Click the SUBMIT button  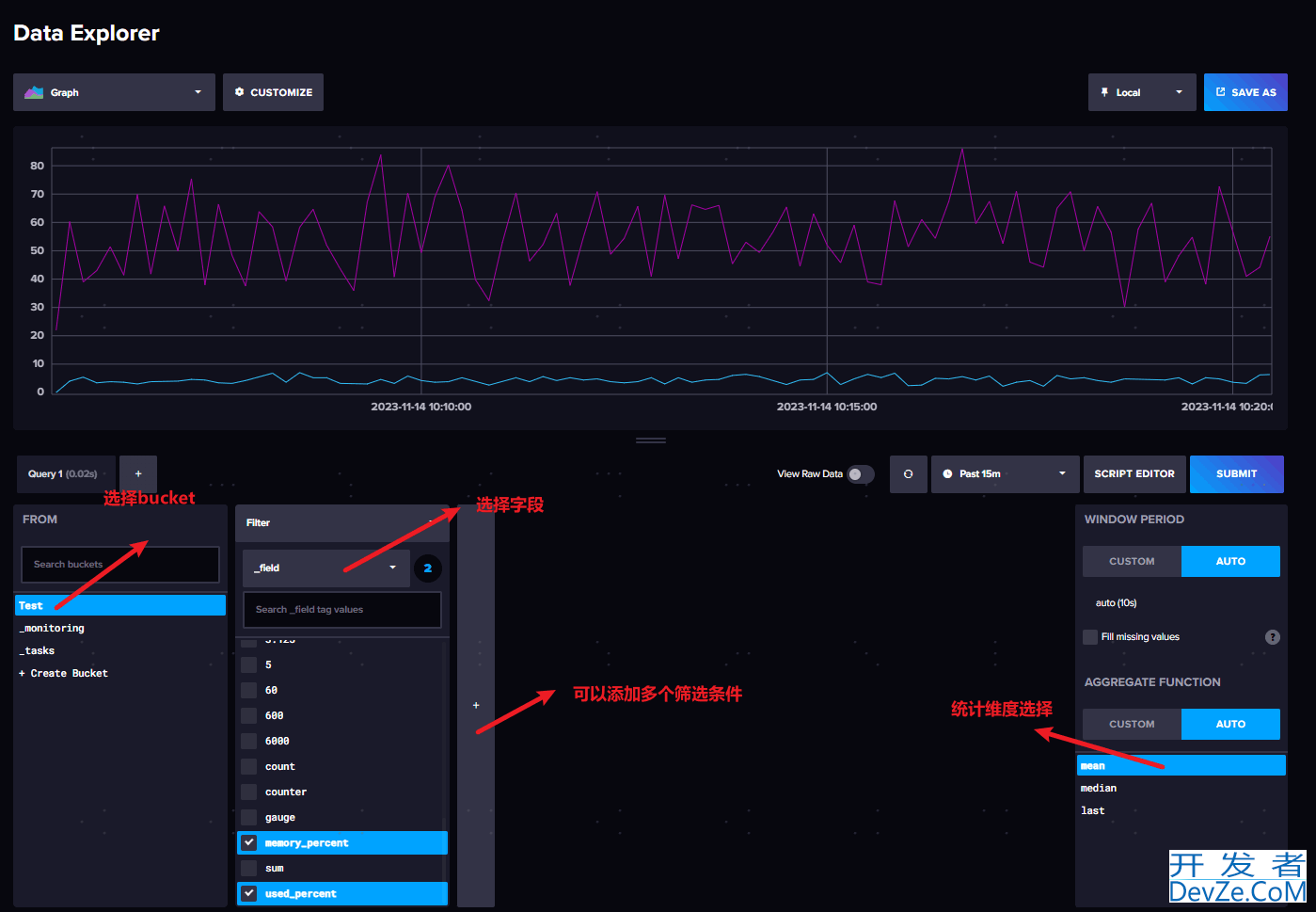(x=1237, y=474)
